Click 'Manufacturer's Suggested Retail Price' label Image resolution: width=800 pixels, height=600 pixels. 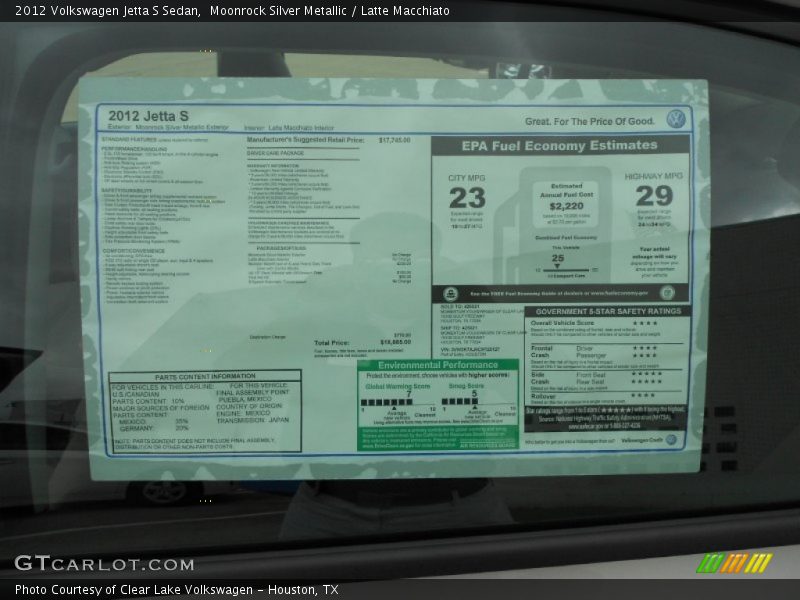(306, 140)
